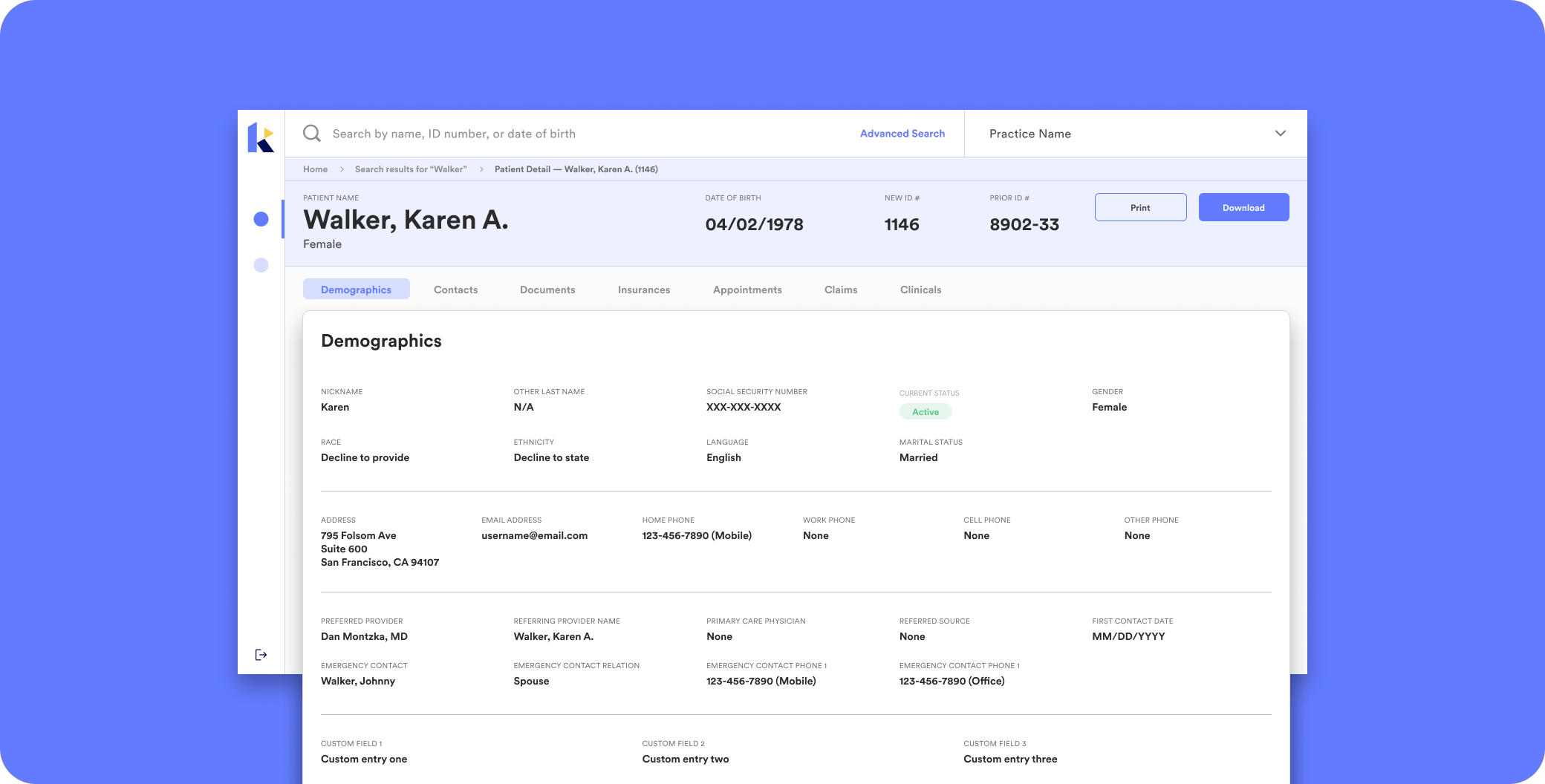The image size is (1545, 784).
Task: Click the First Contact Date MM/DD/YYYY
Action: (1128, 636)
